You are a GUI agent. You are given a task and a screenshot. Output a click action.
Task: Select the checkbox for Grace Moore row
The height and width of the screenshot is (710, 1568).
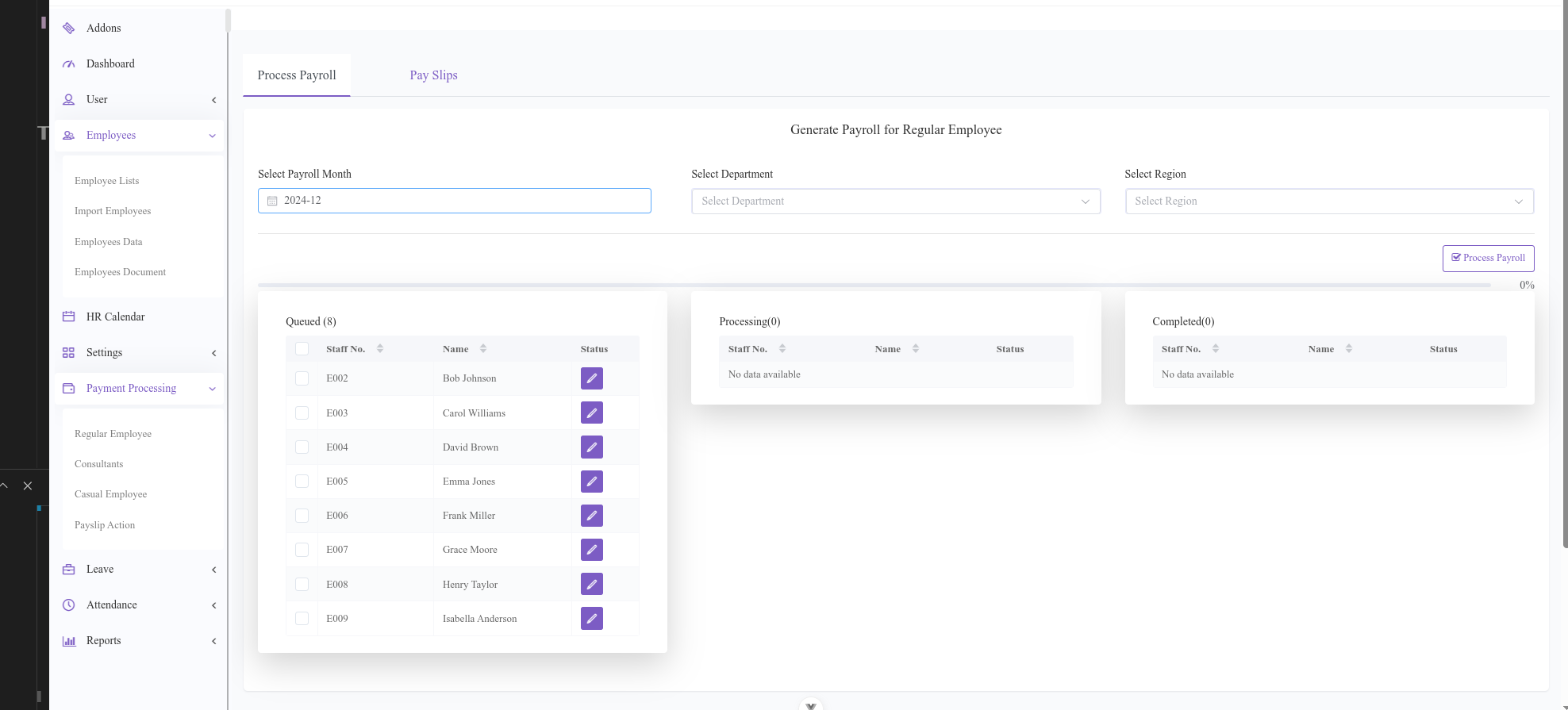(x=302, y=550)
